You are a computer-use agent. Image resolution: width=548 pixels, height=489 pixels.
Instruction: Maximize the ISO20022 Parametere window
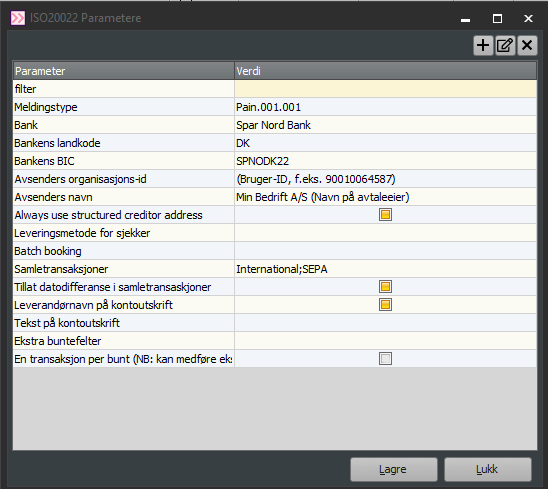coord(497,19)
